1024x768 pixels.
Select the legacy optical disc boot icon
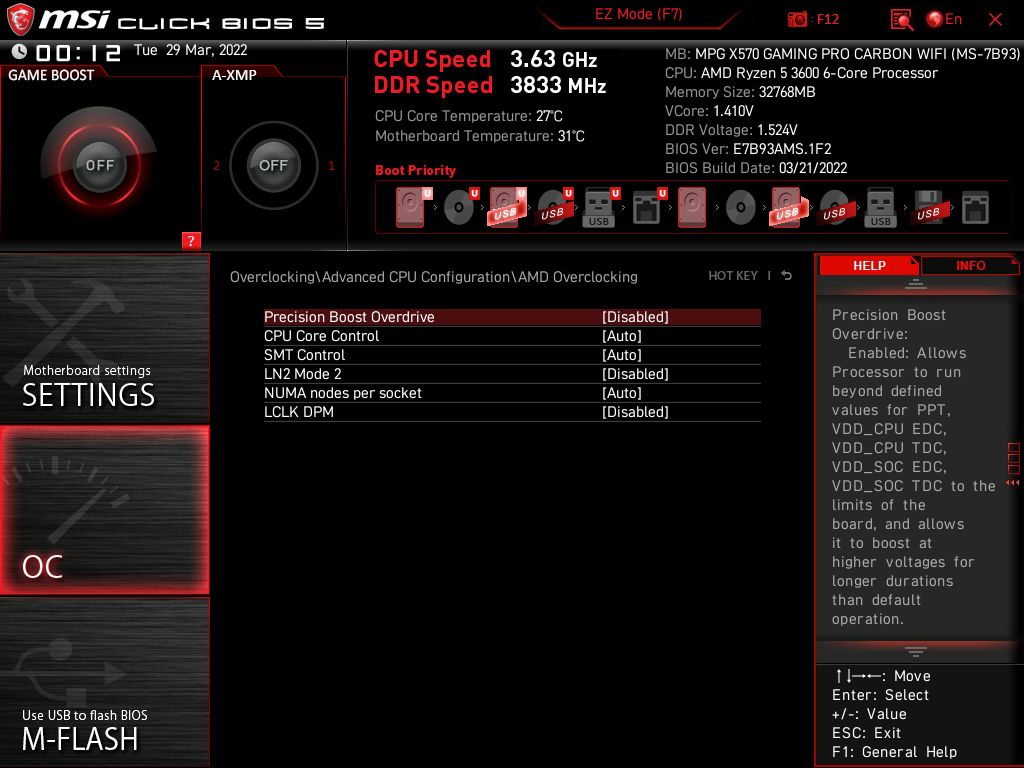click(741, 207)
